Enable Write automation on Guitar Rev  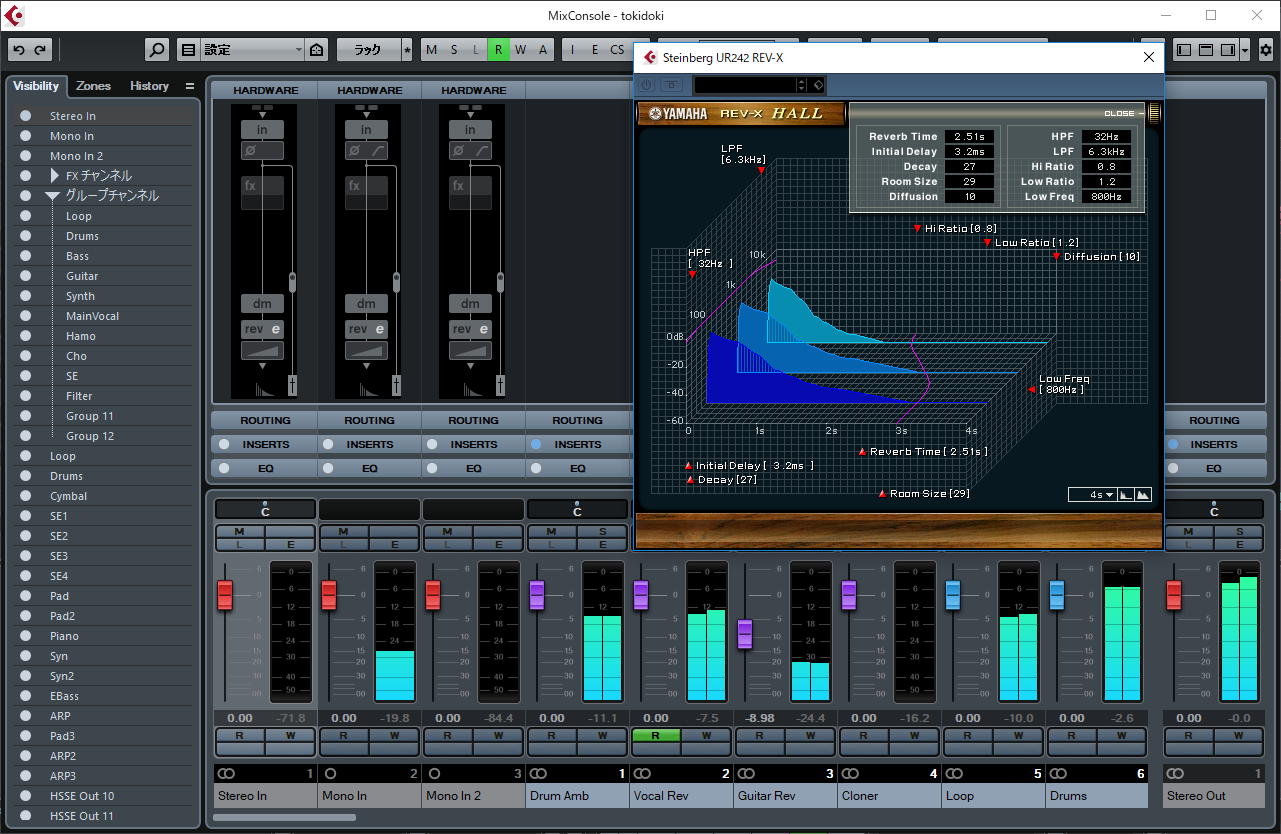tap(810, 735)
